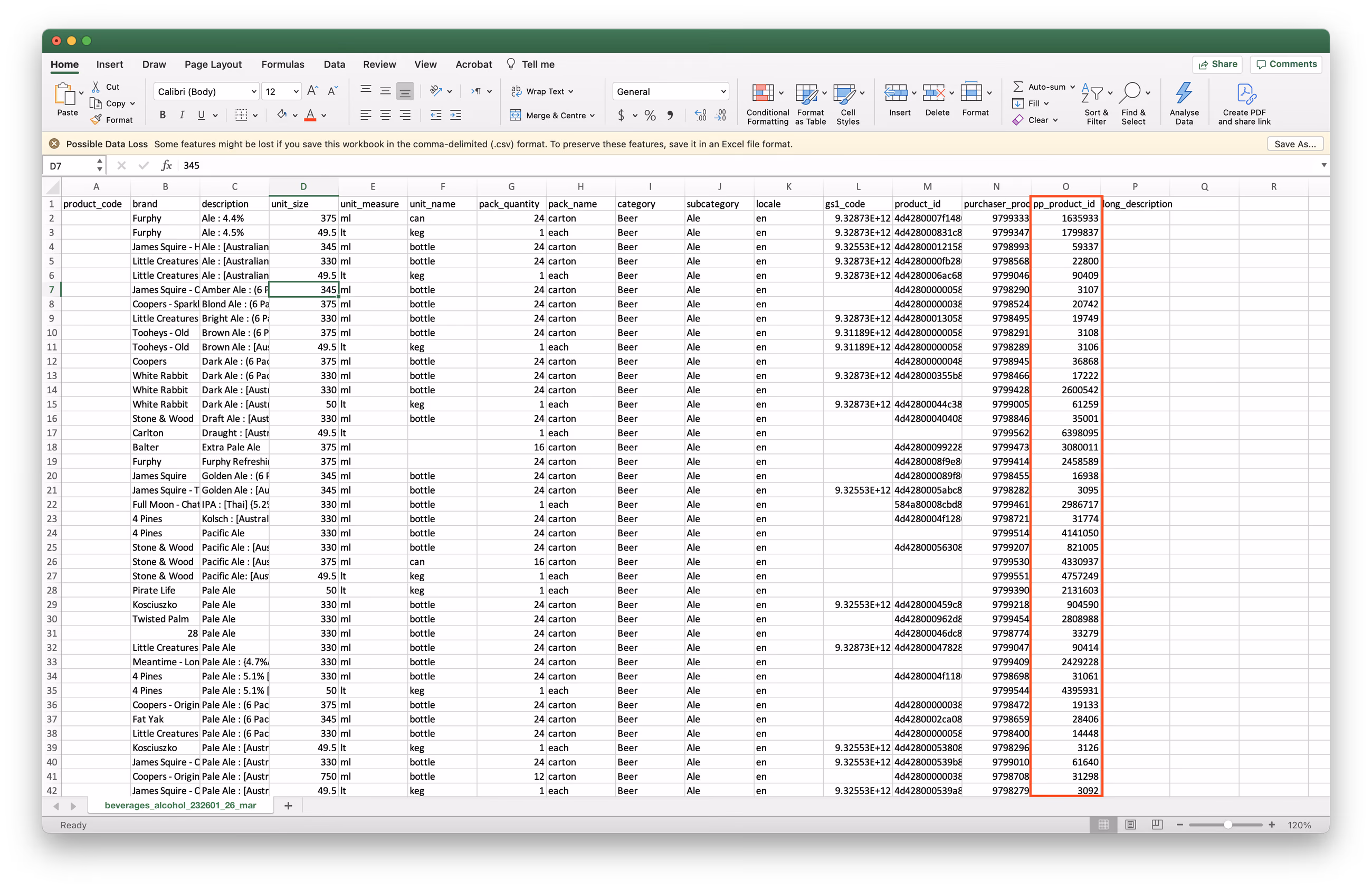Click the zoom out minus button
Viewport: 1372px width, 889px height.
1179,825
